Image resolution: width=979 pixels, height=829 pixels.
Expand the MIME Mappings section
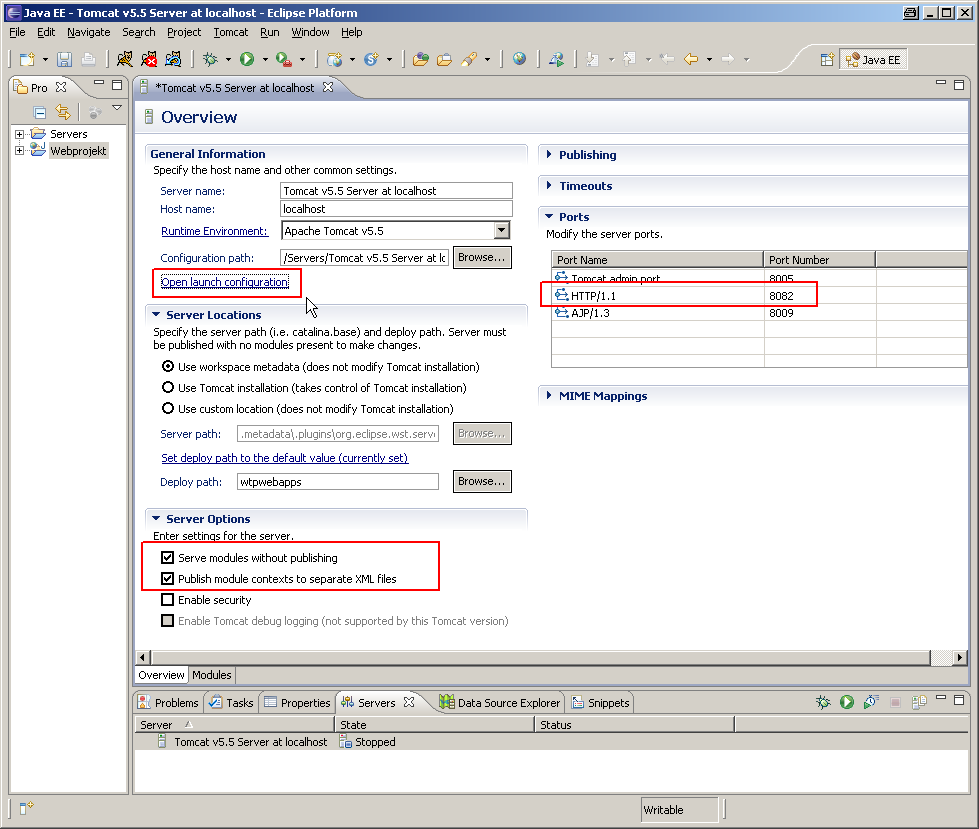549,395
